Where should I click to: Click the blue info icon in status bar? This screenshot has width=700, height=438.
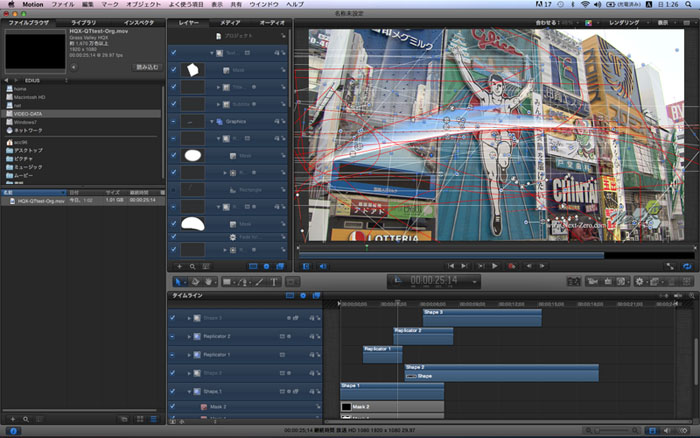tap(13, 431)
